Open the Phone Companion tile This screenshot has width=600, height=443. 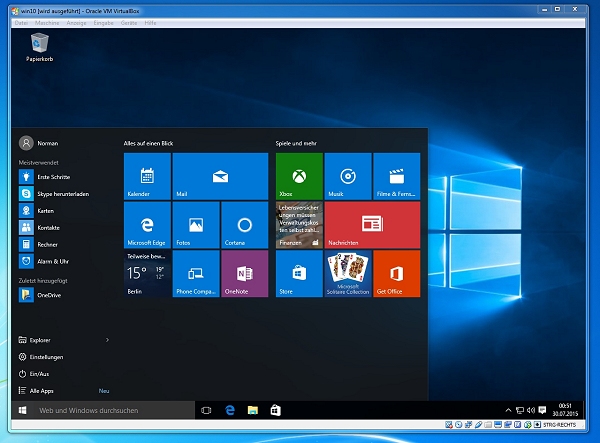tap(196, 274)
